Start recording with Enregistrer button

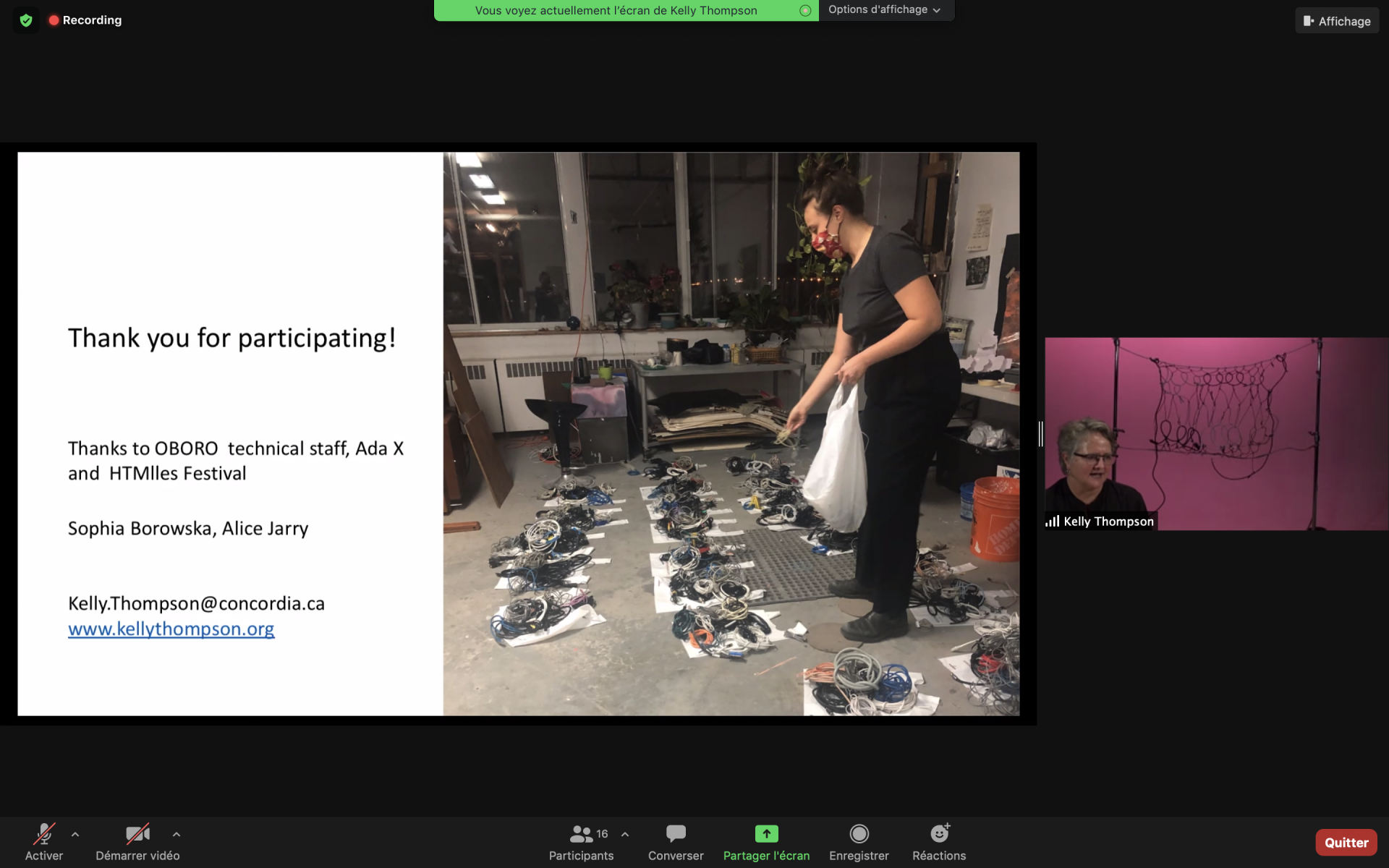pyautogui.click(x=859, y=843)
